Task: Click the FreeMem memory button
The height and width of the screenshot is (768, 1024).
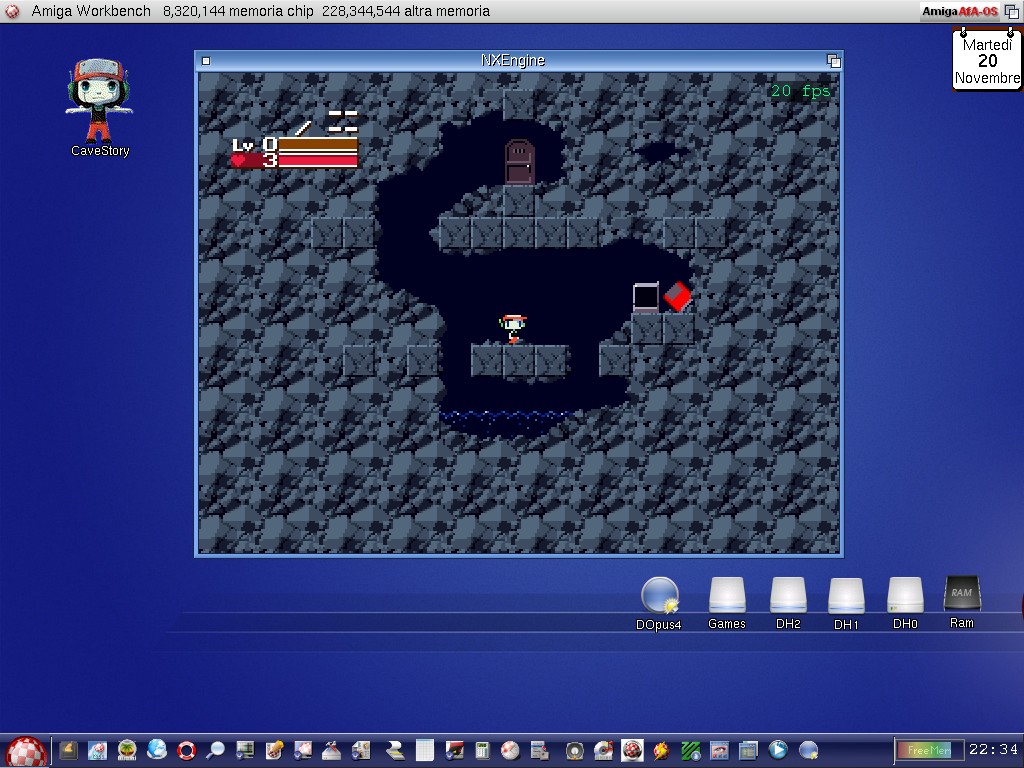Action: [925, 750]
